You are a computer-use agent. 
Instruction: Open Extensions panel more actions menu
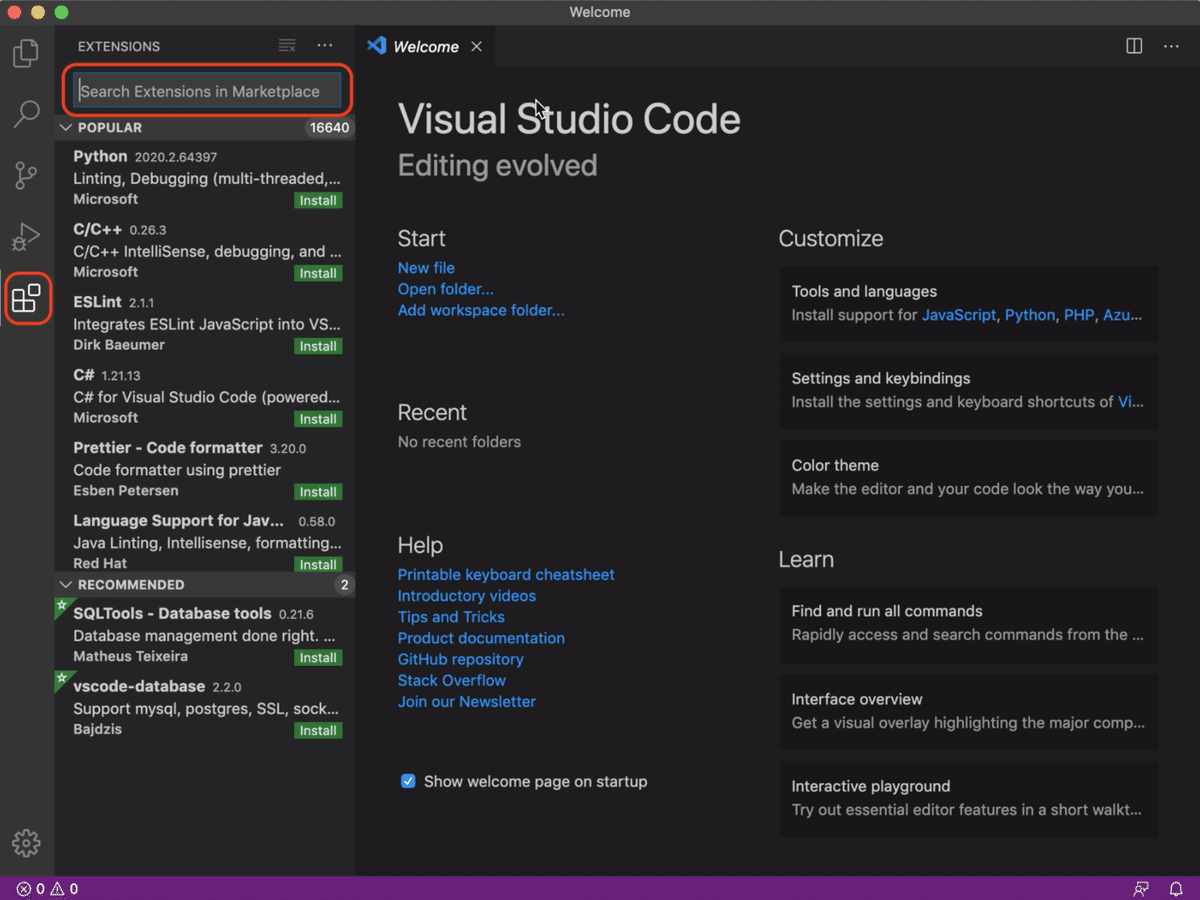(x=325, y=46)
